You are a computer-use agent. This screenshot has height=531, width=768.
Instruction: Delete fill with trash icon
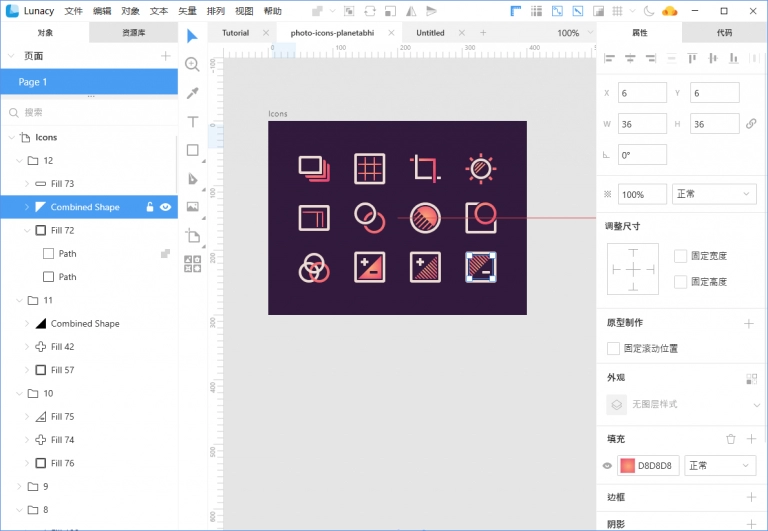click(x=731, y=439)
